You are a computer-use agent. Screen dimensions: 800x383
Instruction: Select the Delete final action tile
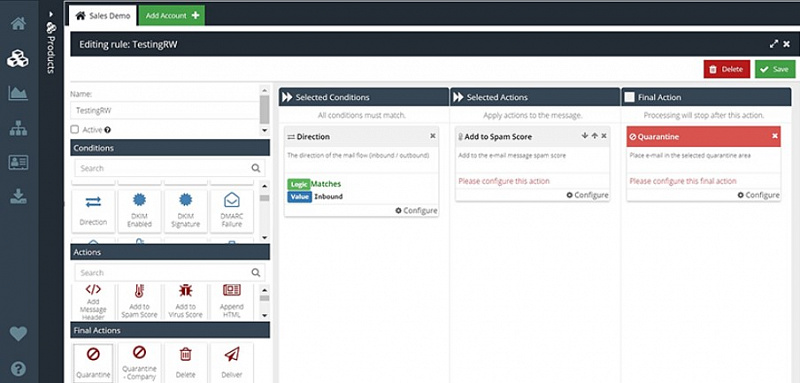186,362
